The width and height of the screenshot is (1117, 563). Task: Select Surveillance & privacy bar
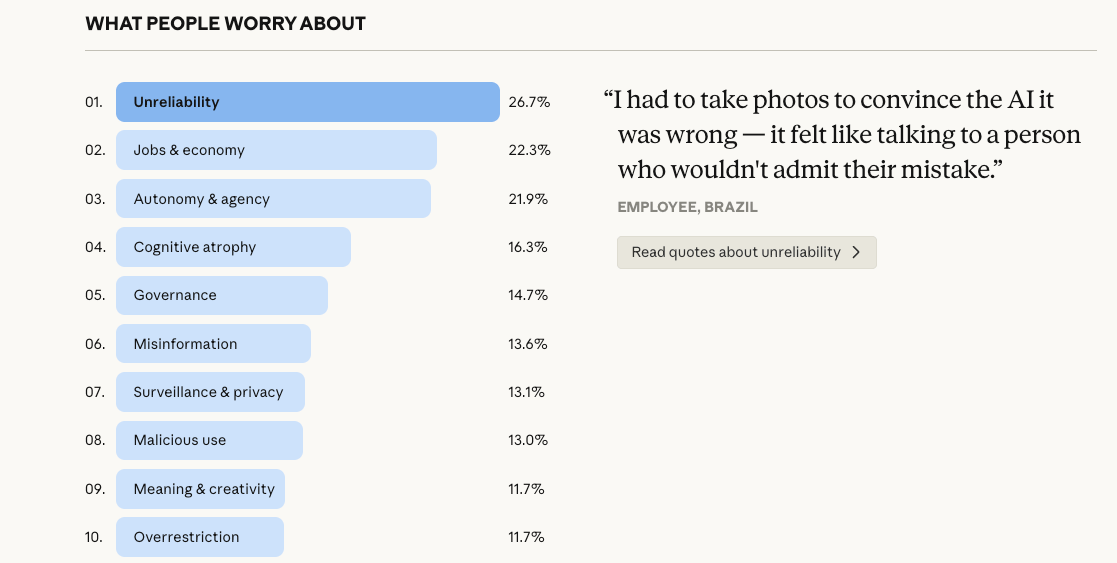coord(210,392)
